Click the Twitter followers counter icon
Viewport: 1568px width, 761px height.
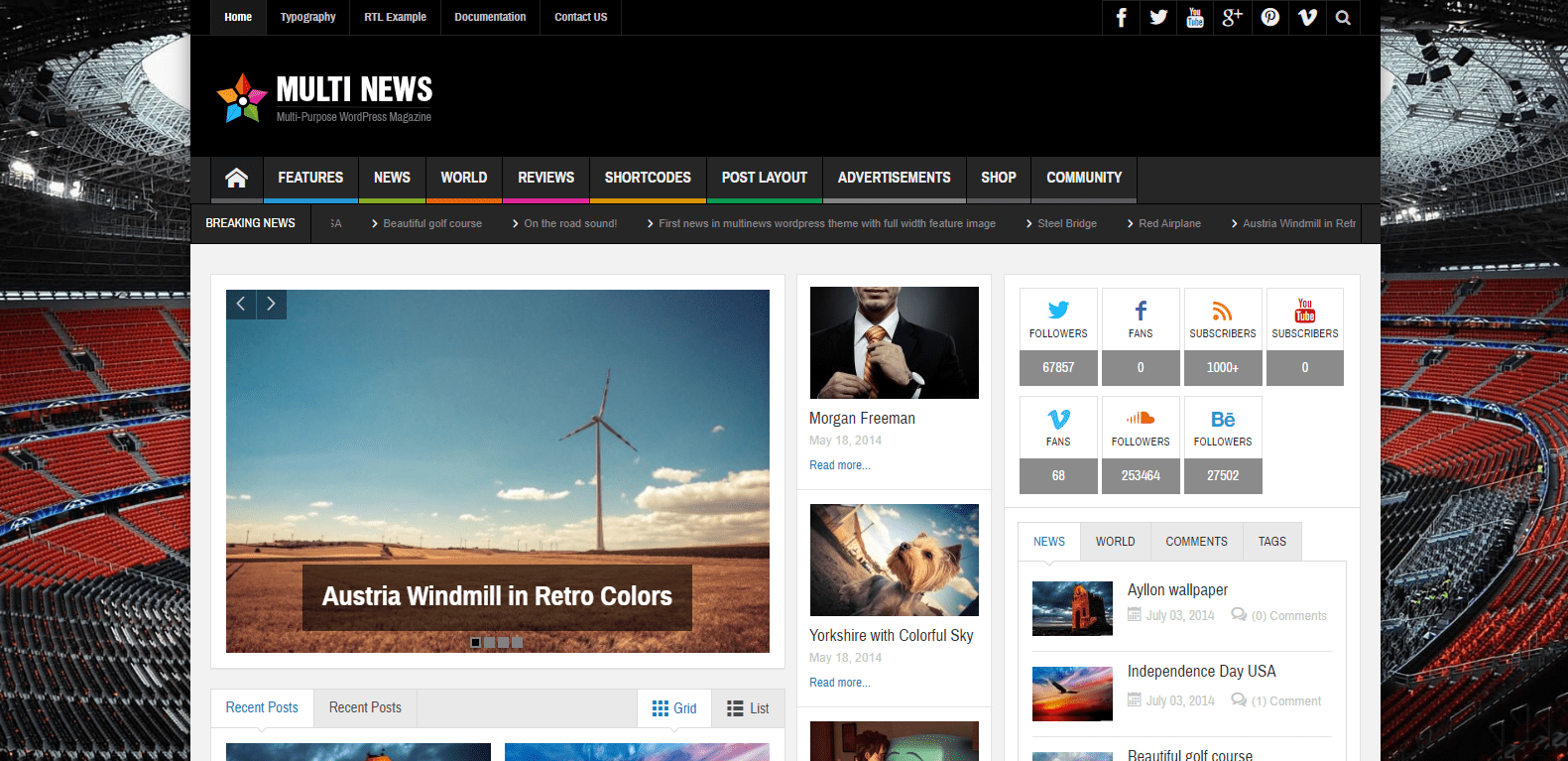(1058, 311)
